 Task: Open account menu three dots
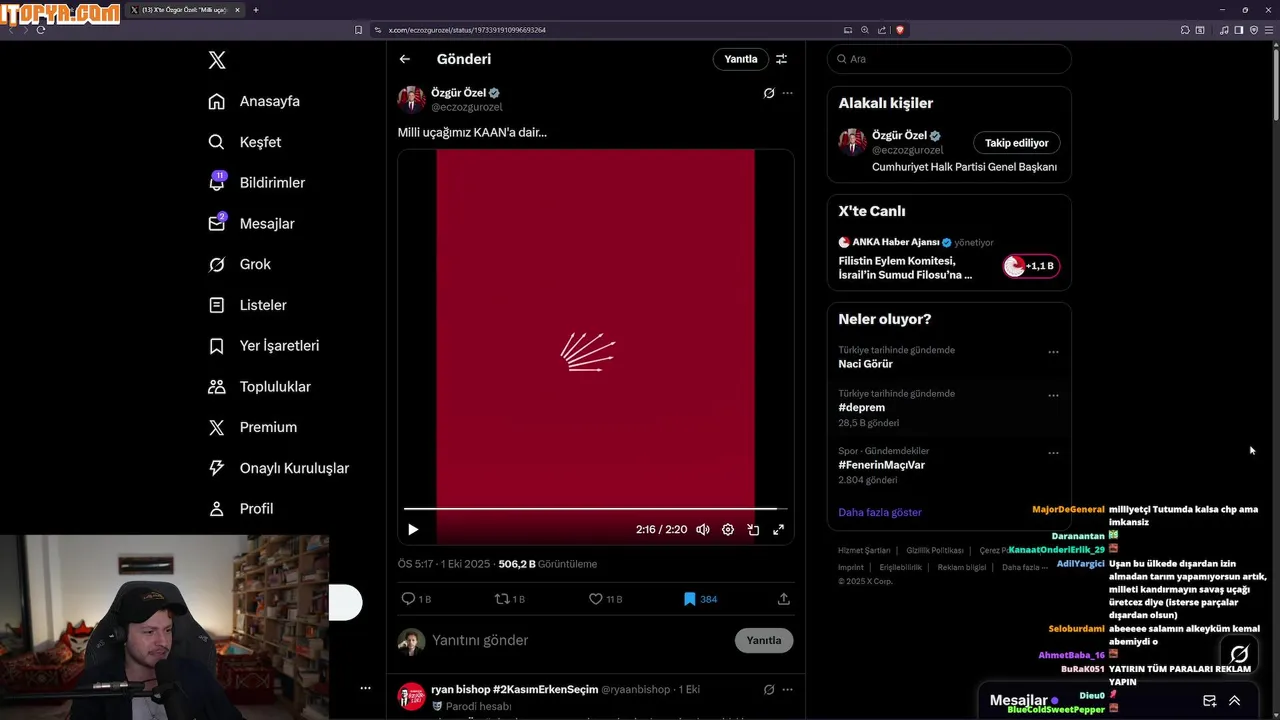[x=365, y=688]
